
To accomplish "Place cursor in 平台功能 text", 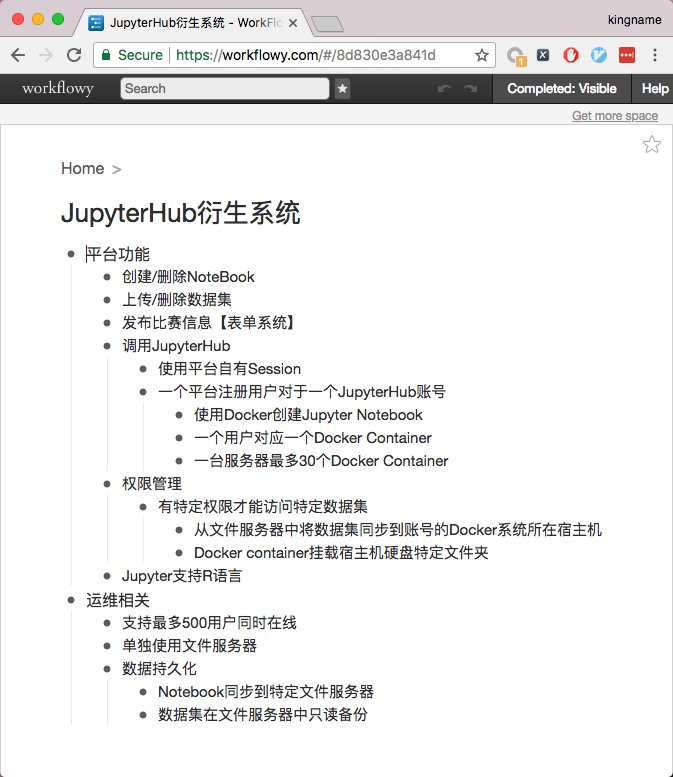I will (x=118, y=254).
